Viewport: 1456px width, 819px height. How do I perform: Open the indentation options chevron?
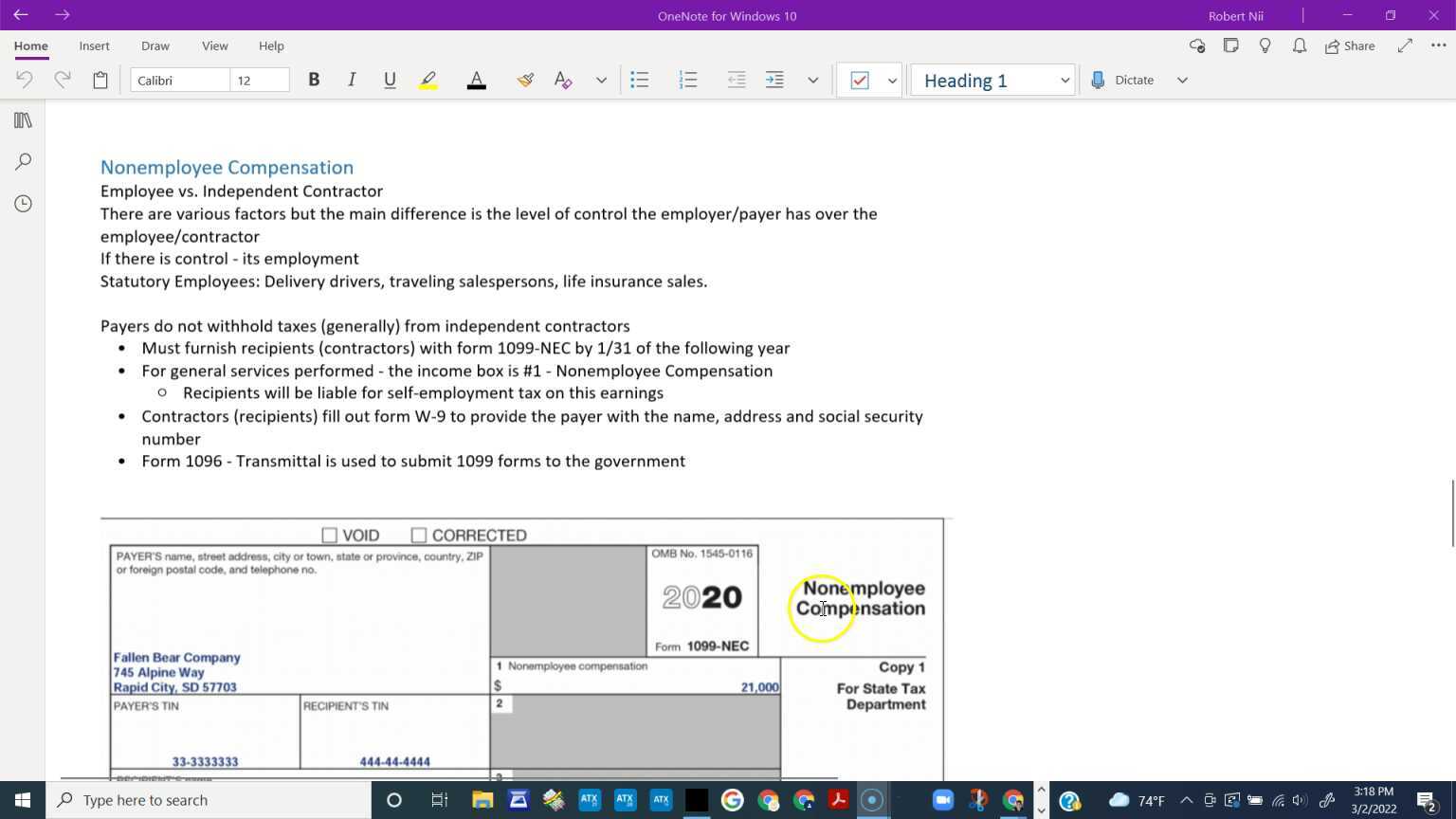click(x=812, y=81)
